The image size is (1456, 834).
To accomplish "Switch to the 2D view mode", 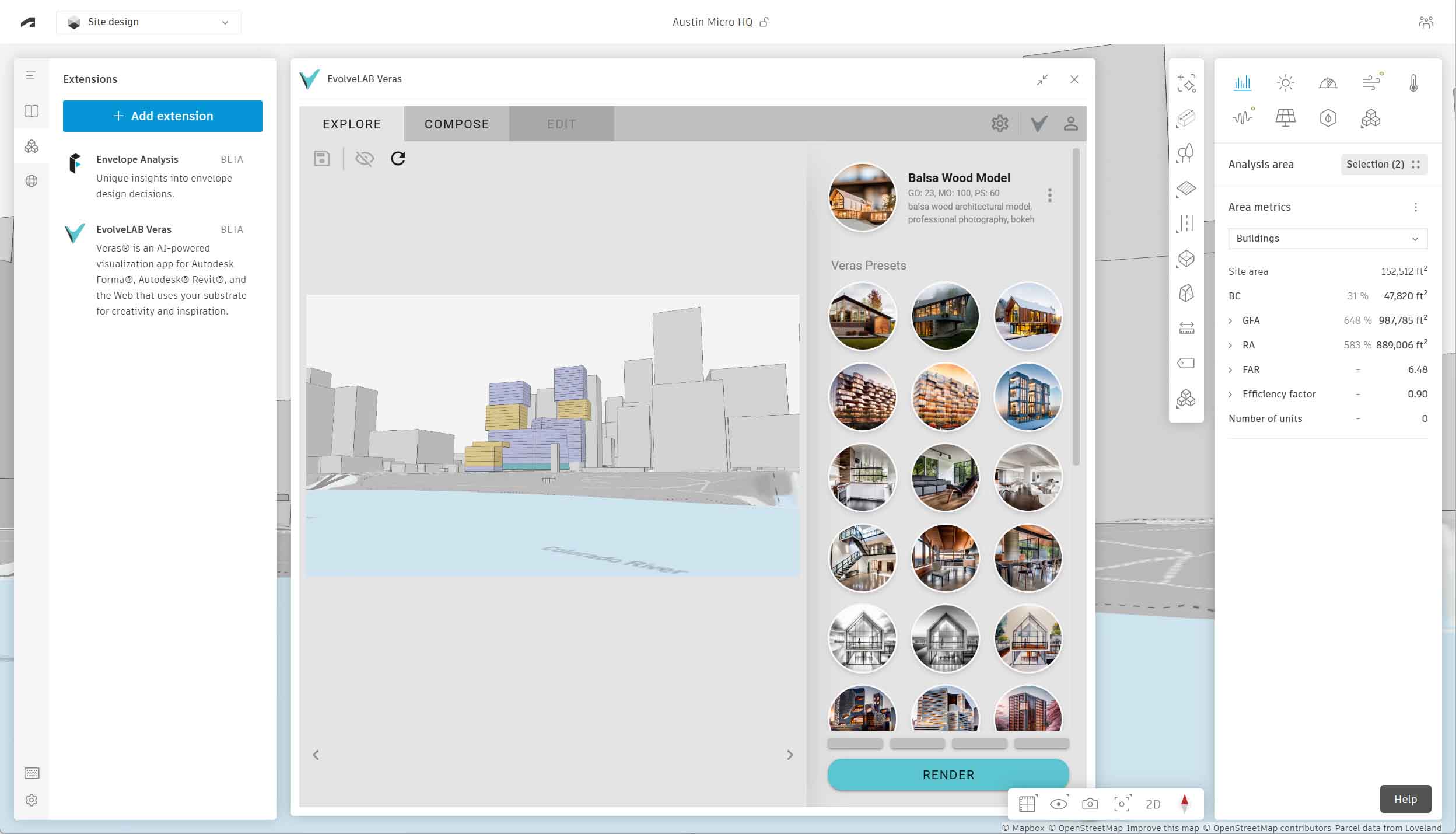I will coord(1153,804).
